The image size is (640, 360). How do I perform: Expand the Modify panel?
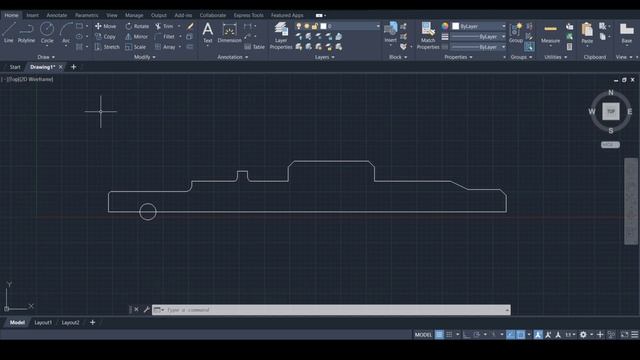tap(144, 57)
